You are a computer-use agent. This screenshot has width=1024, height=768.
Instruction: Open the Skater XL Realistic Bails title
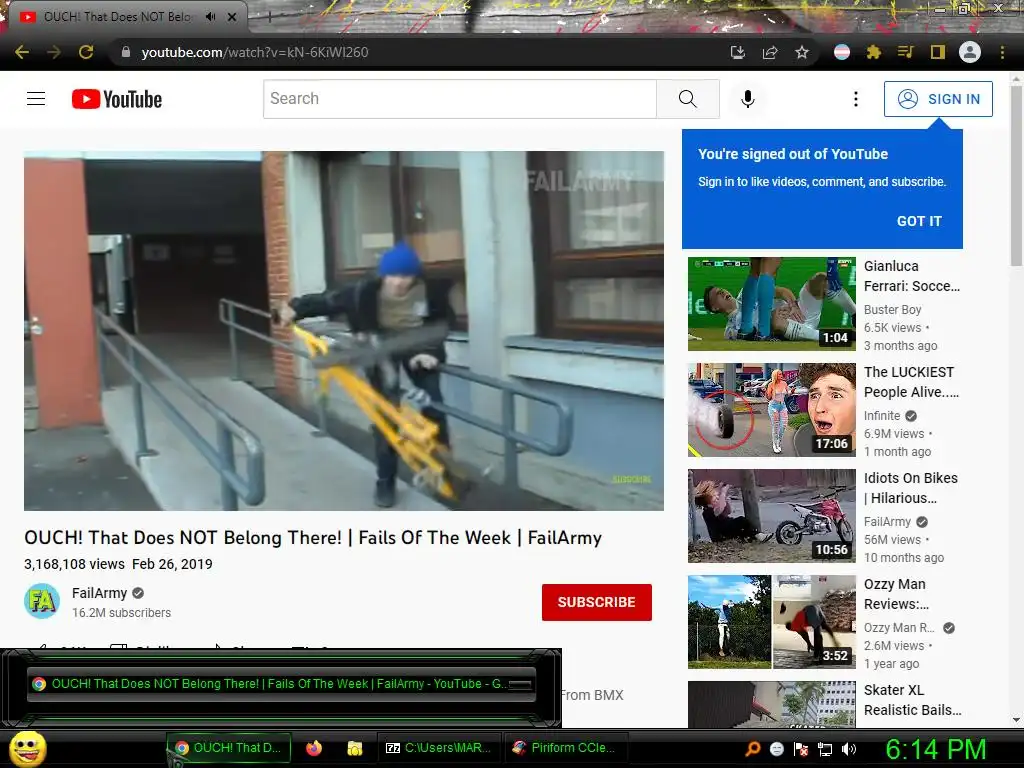912,700
